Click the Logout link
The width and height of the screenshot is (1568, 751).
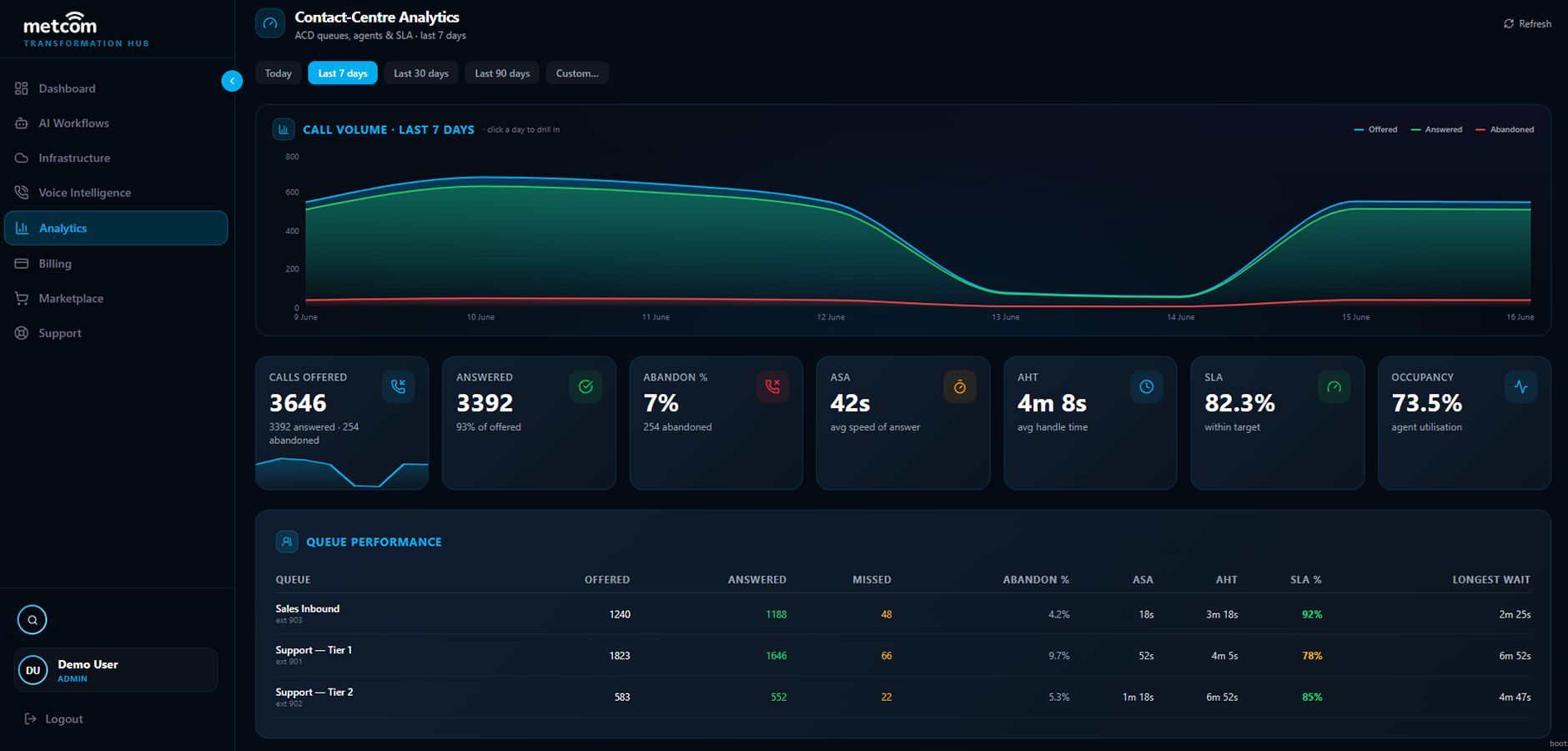point(54,719)
